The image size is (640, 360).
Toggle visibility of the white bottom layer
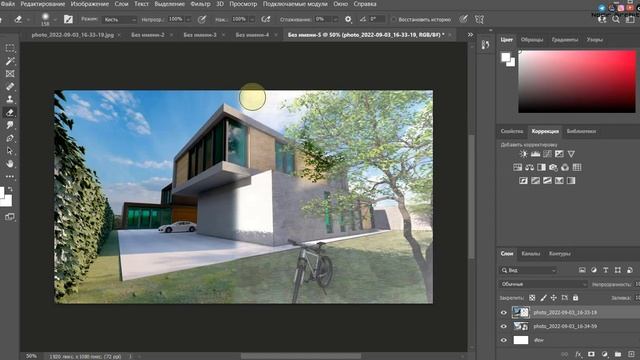click(504, 340)
